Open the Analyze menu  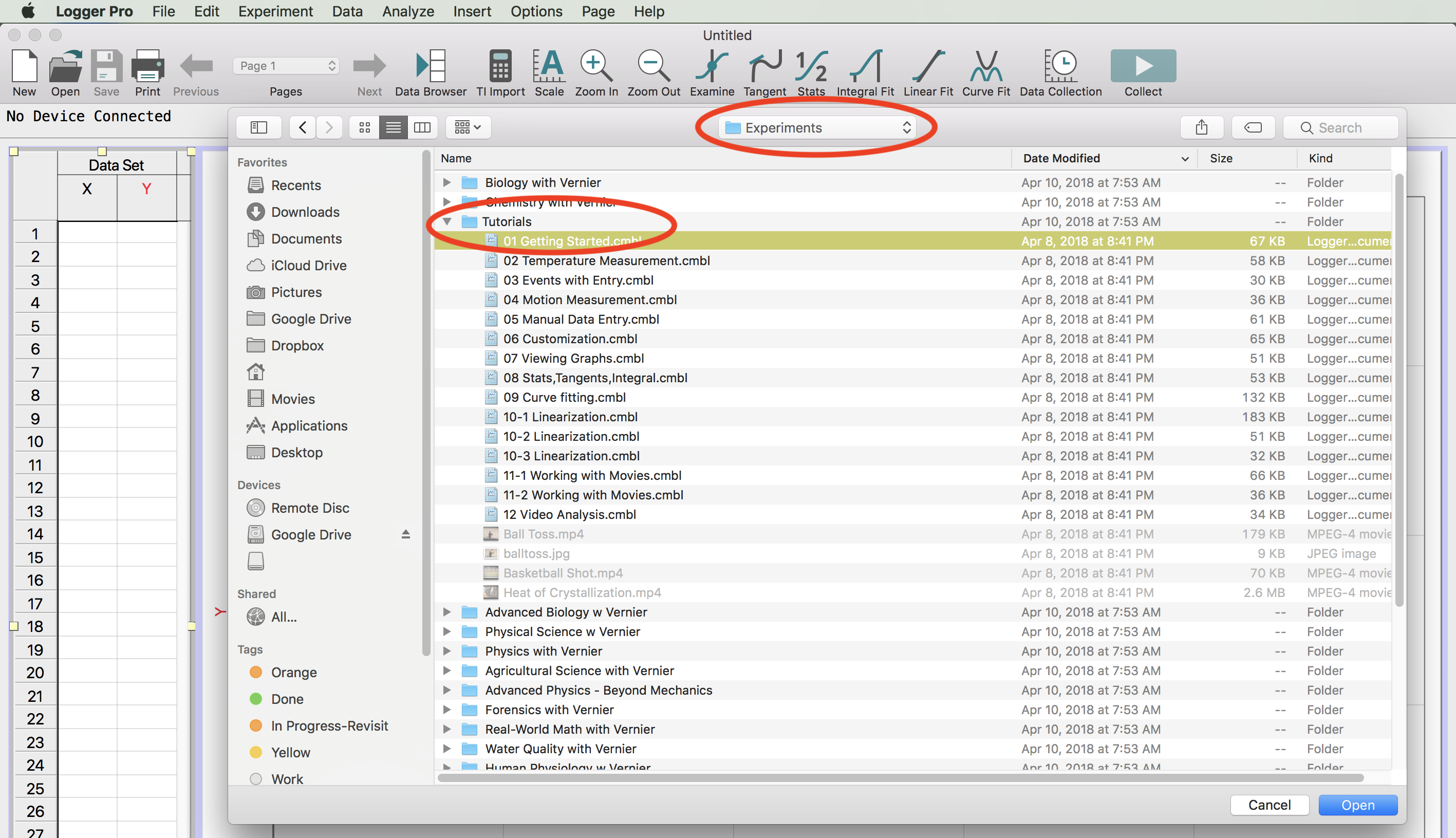click(408, 11)
